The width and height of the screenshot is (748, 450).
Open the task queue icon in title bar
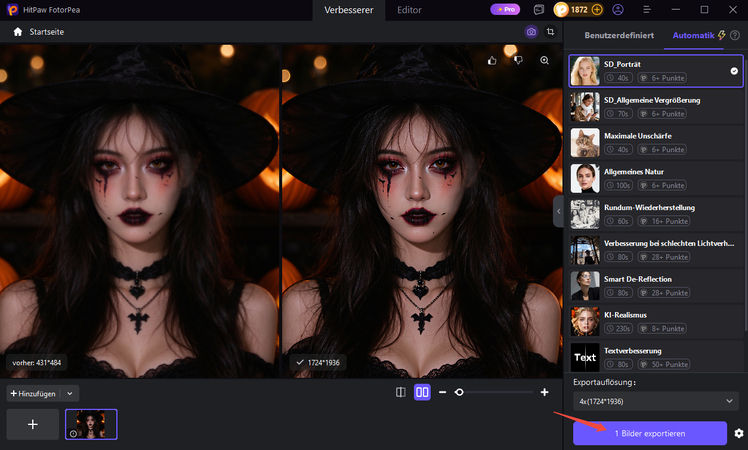(x=539, y=10)
